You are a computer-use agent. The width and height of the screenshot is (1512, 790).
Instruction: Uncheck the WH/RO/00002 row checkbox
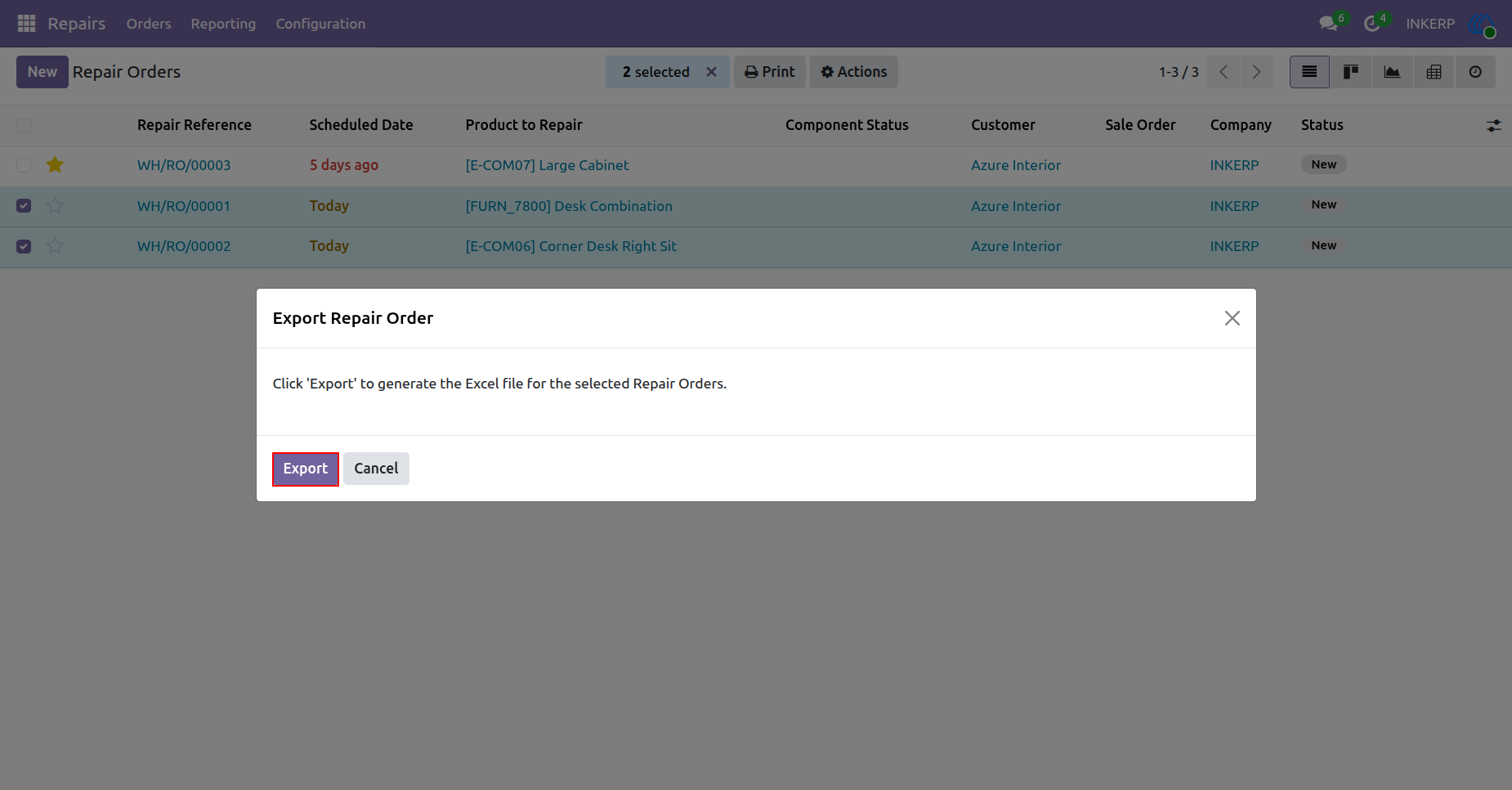point(24,246)
